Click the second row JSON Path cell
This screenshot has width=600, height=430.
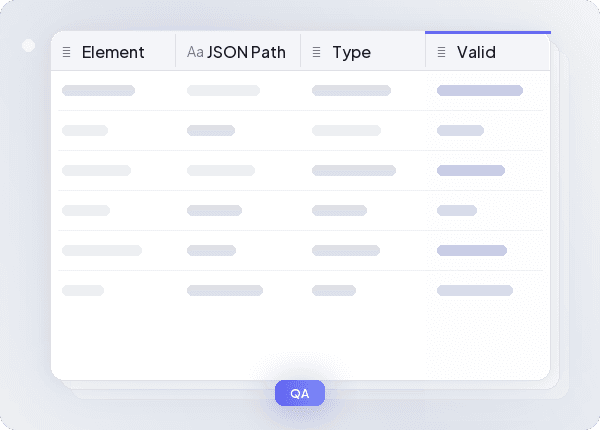pos(211,131)
